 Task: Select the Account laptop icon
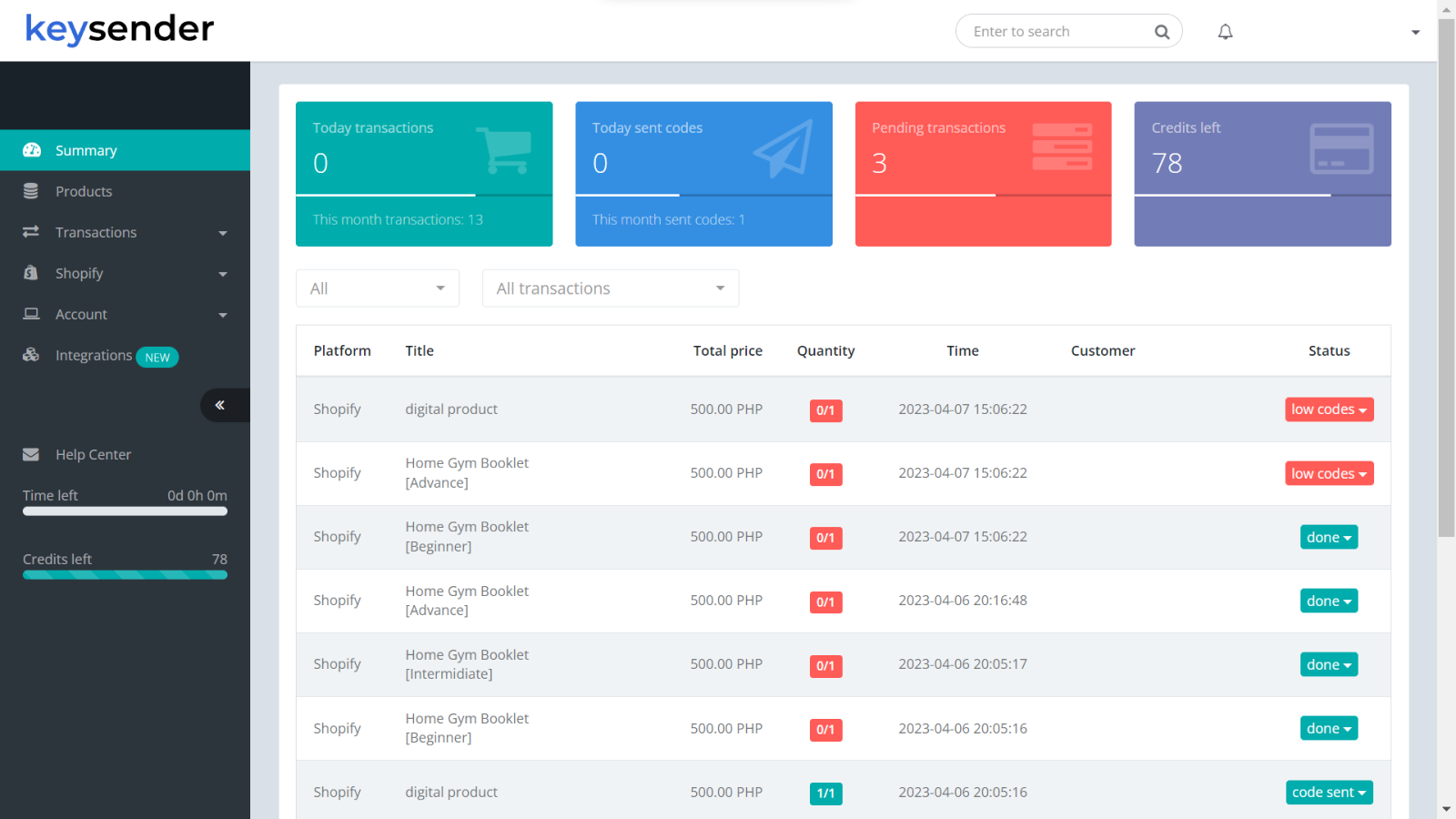tap(30, 314)
